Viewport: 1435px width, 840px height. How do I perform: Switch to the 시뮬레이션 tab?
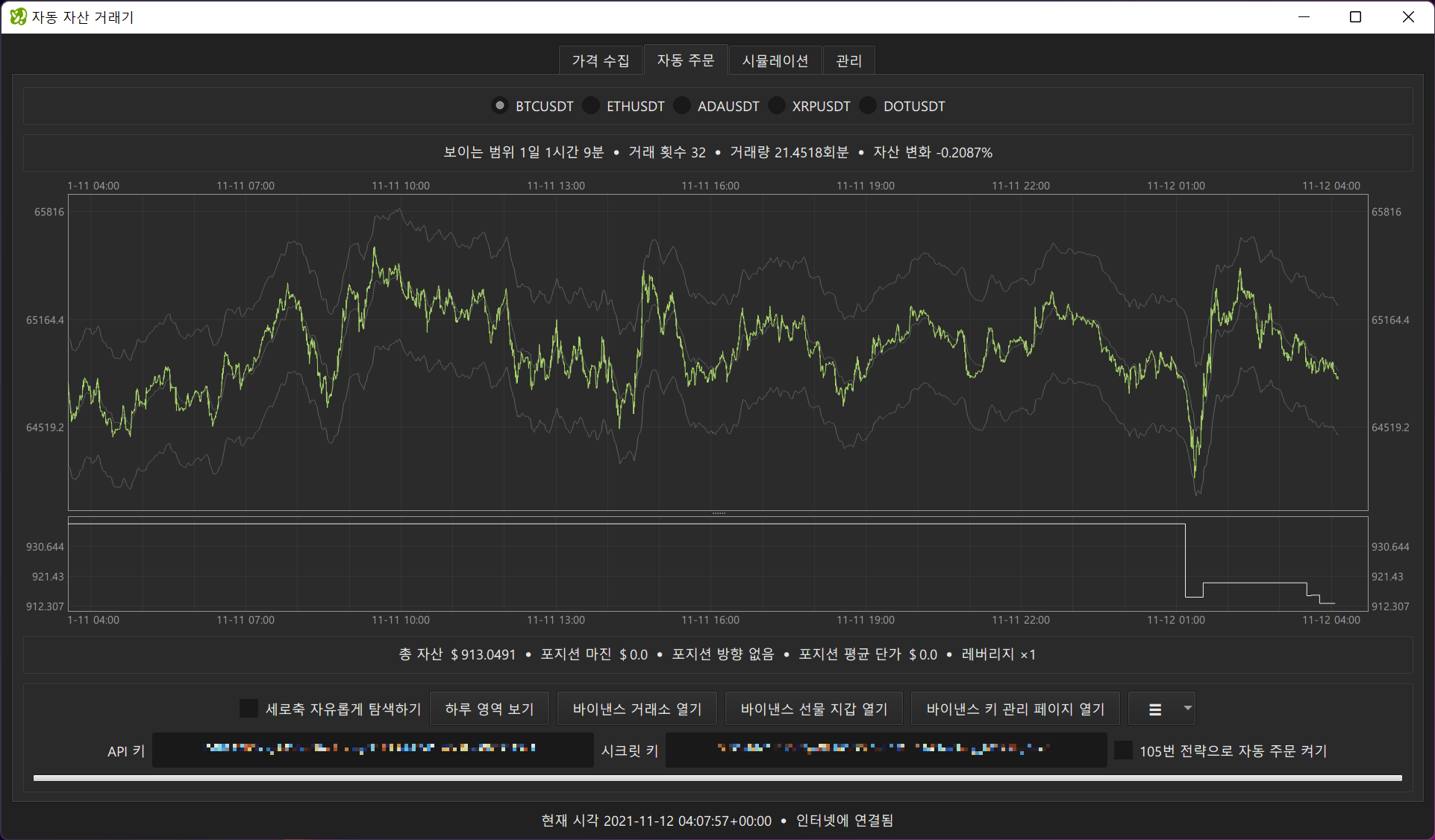775,60
